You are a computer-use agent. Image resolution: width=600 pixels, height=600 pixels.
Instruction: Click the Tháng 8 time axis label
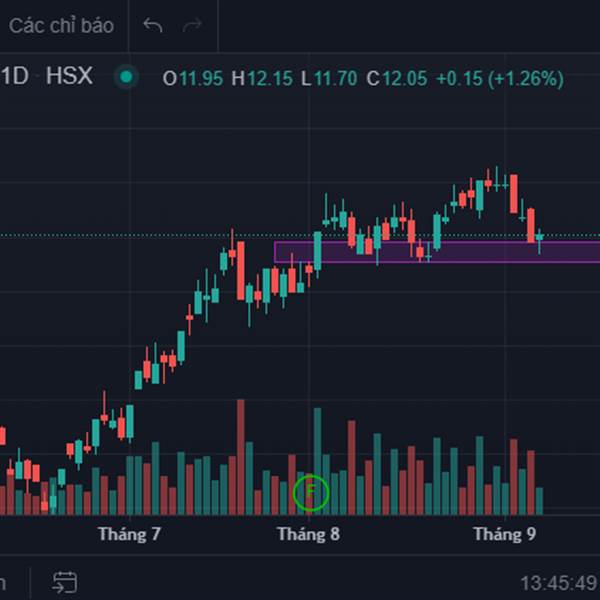[x=308, y=534]
